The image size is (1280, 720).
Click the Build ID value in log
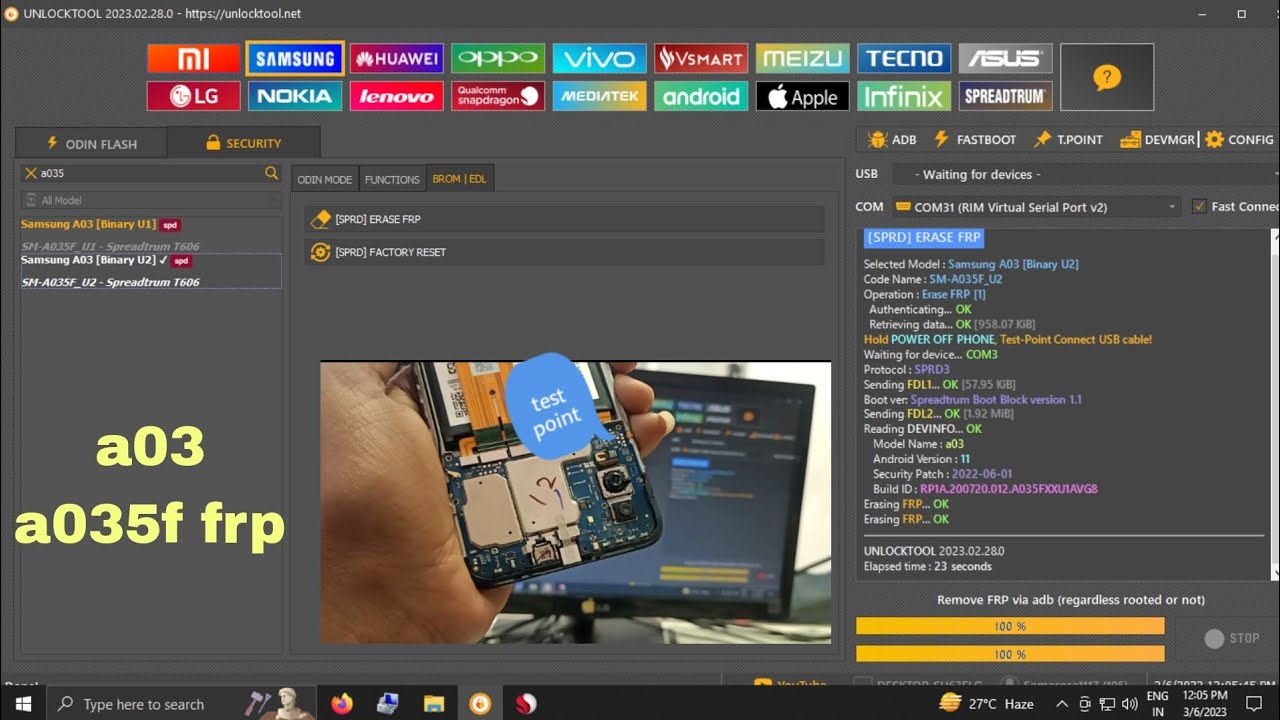point(1009,489)
